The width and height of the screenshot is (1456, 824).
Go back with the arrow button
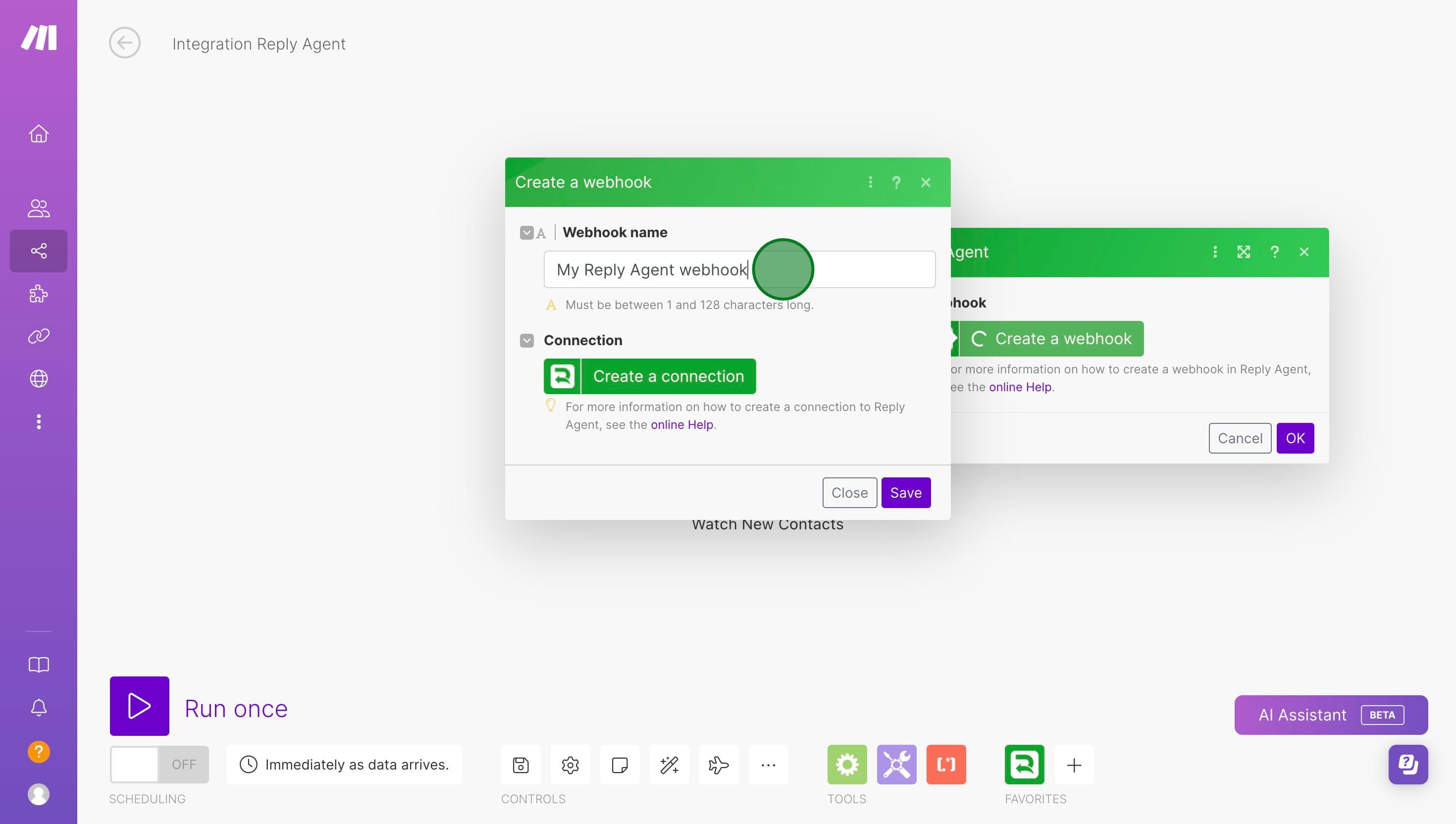(x=124, y=43)
